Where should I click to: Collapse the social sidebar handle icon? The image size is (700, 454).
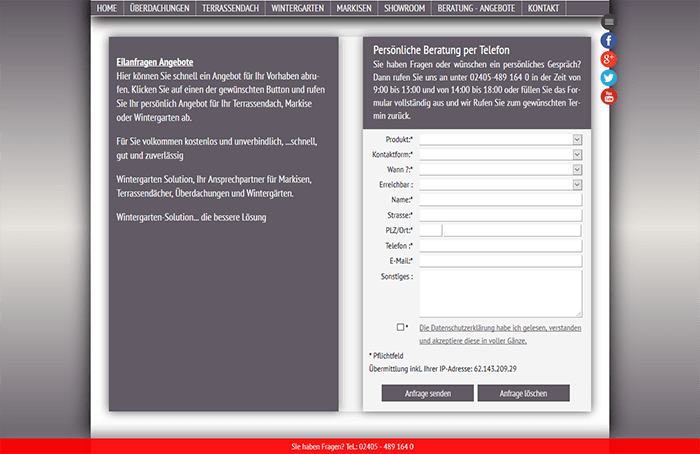(608, 22)
